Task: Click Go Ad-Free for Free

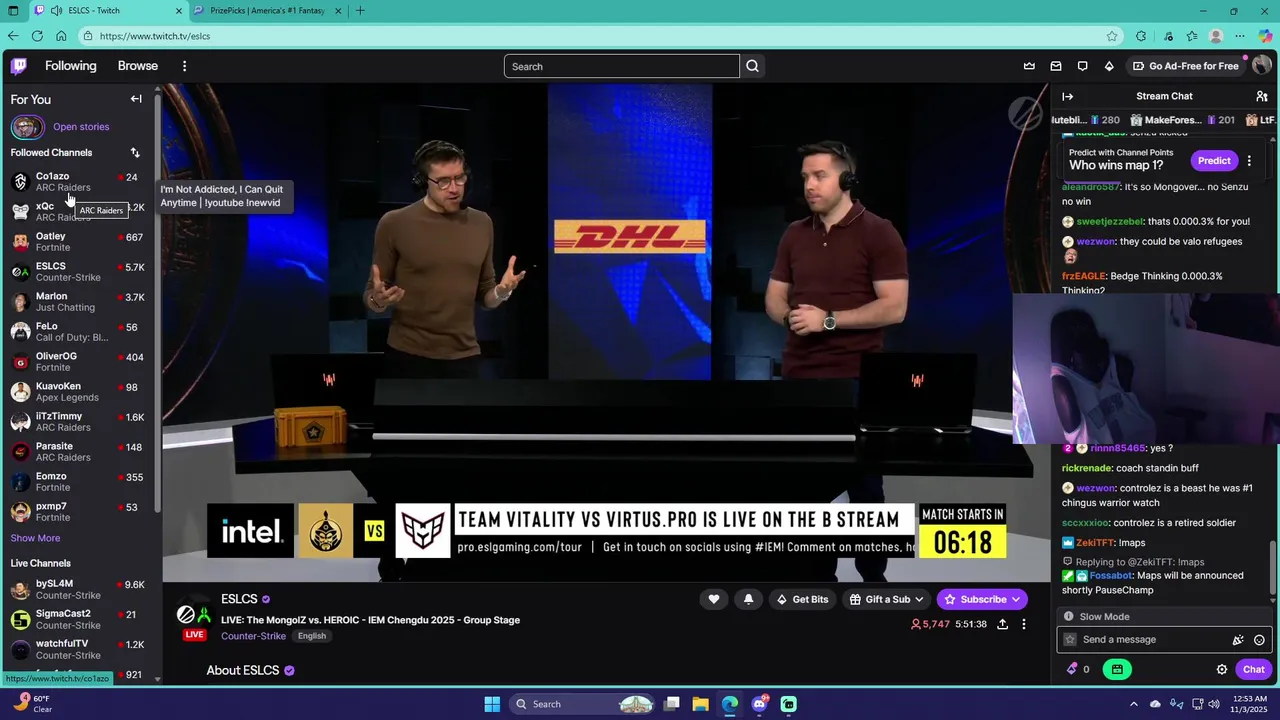Action: click(x=1186, y=66)
